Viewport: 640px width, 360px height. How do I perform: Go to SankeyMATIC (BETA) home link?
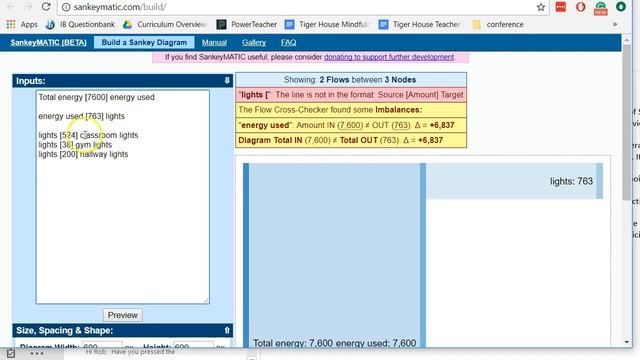point(49,42)
